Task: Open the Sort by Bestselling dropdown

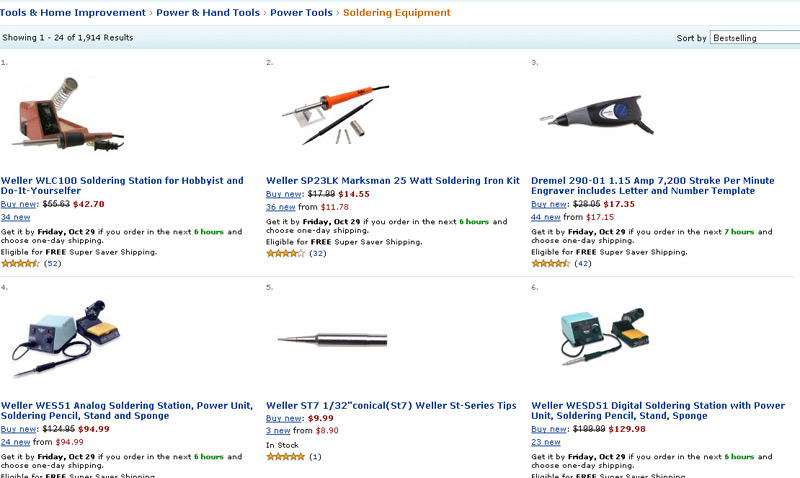Action: tap(754, 38)
